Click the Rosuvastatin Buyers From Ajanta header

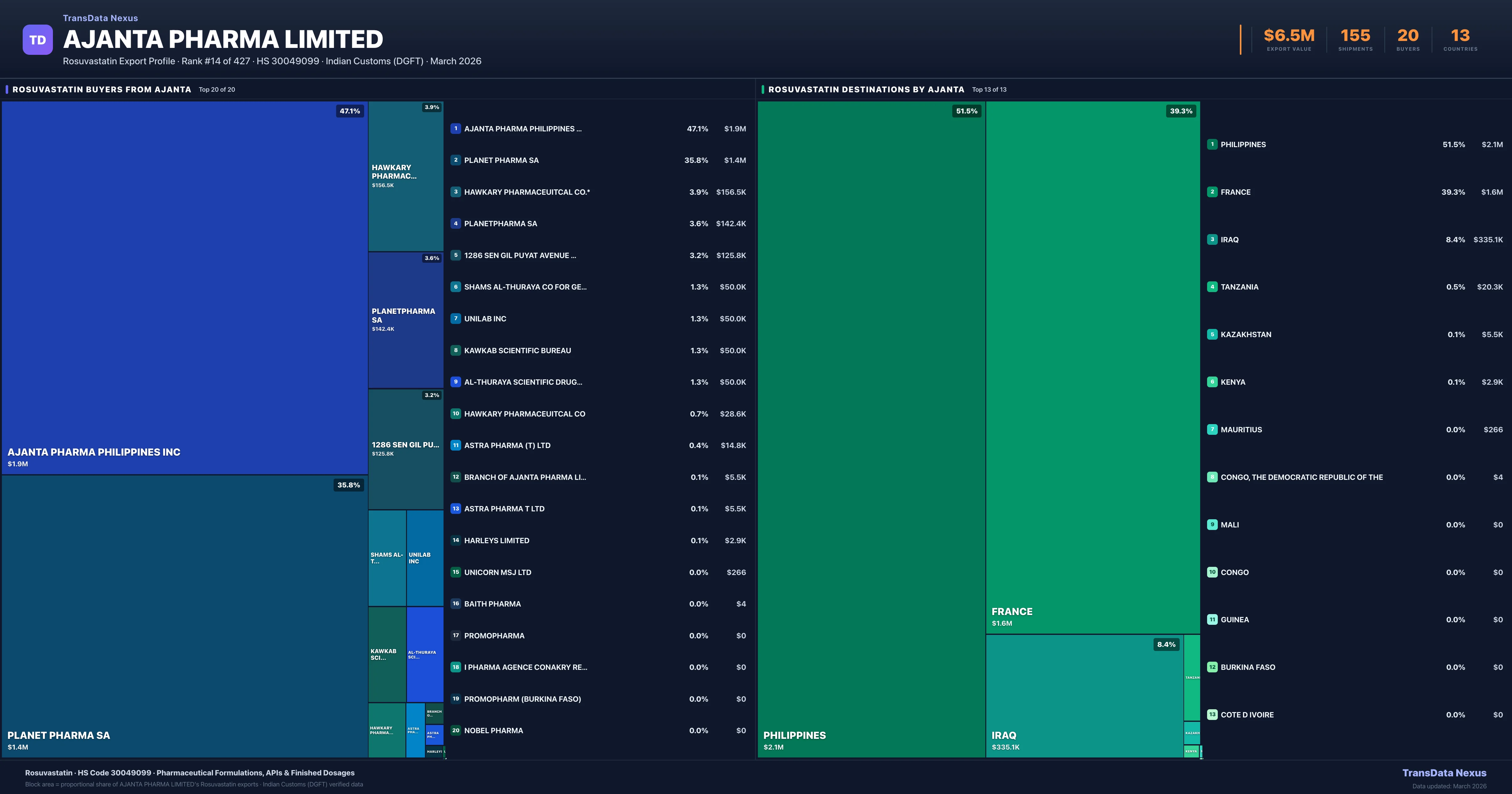point(101,89)
